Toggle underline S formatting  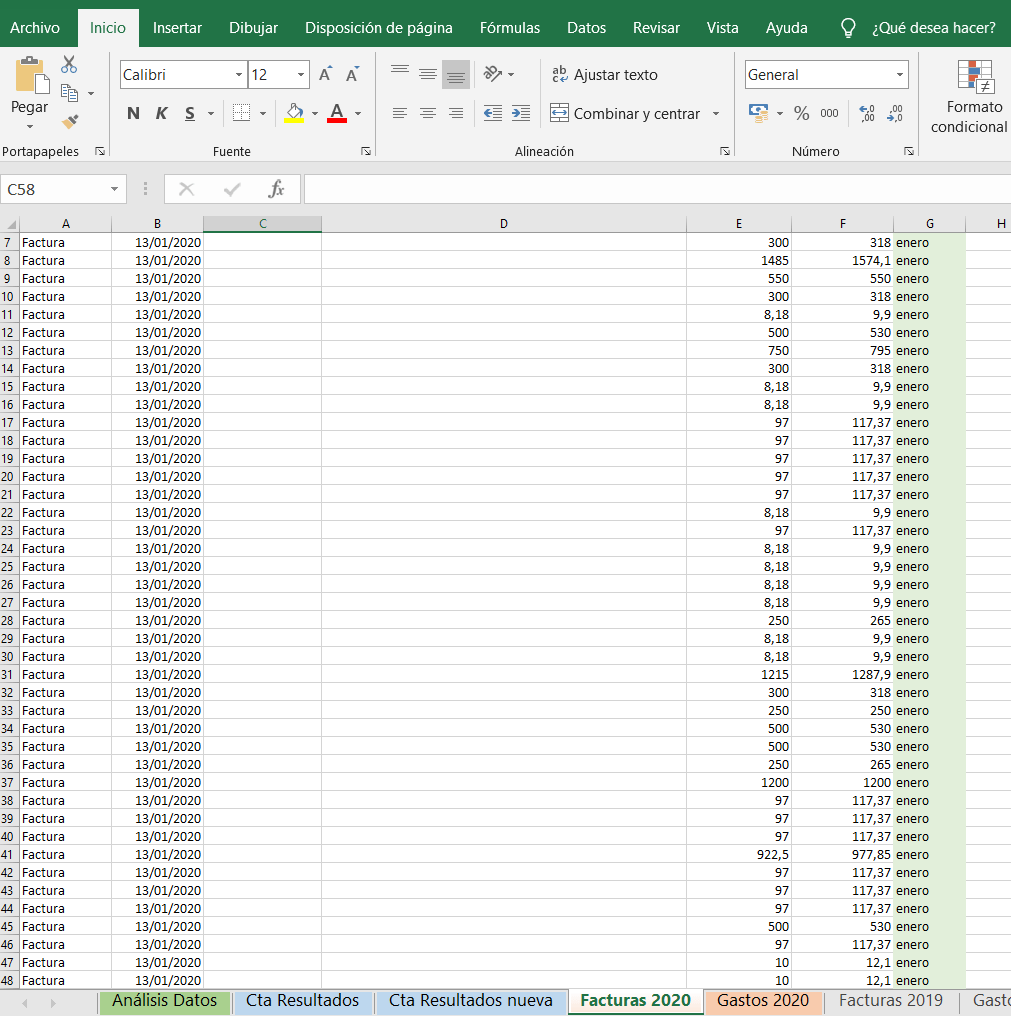(189, 113)
